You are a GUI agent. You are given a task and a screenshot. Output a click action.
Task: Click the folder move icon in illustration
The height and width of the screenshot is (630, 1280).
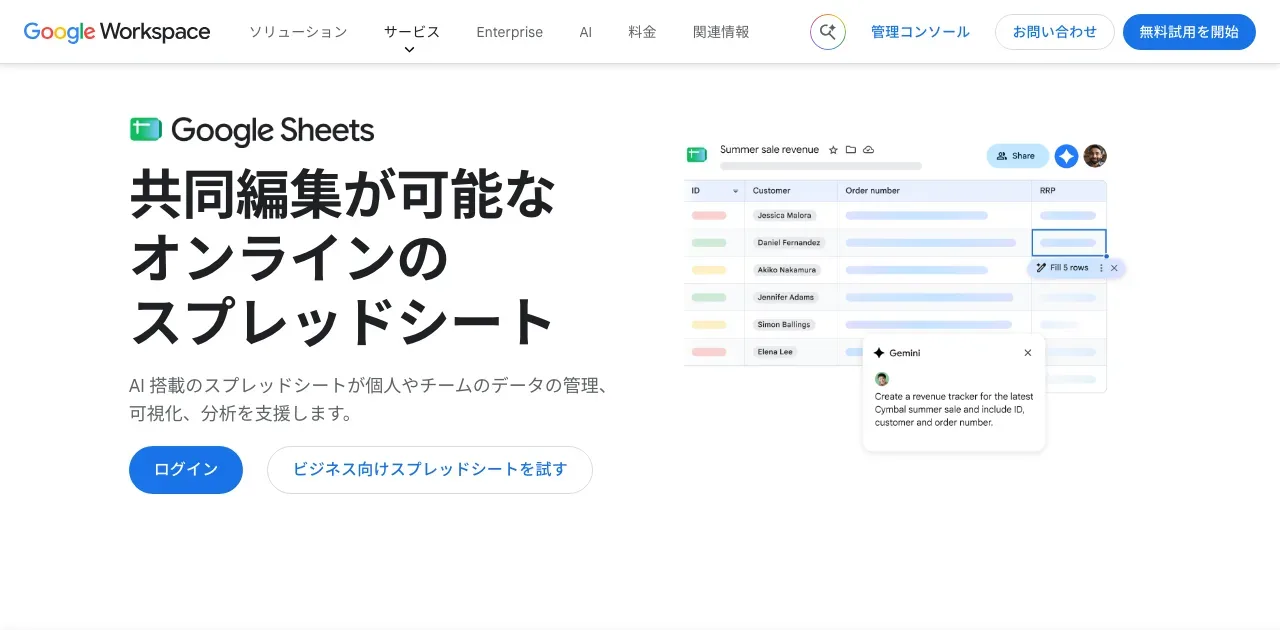[x=851, y=150]
